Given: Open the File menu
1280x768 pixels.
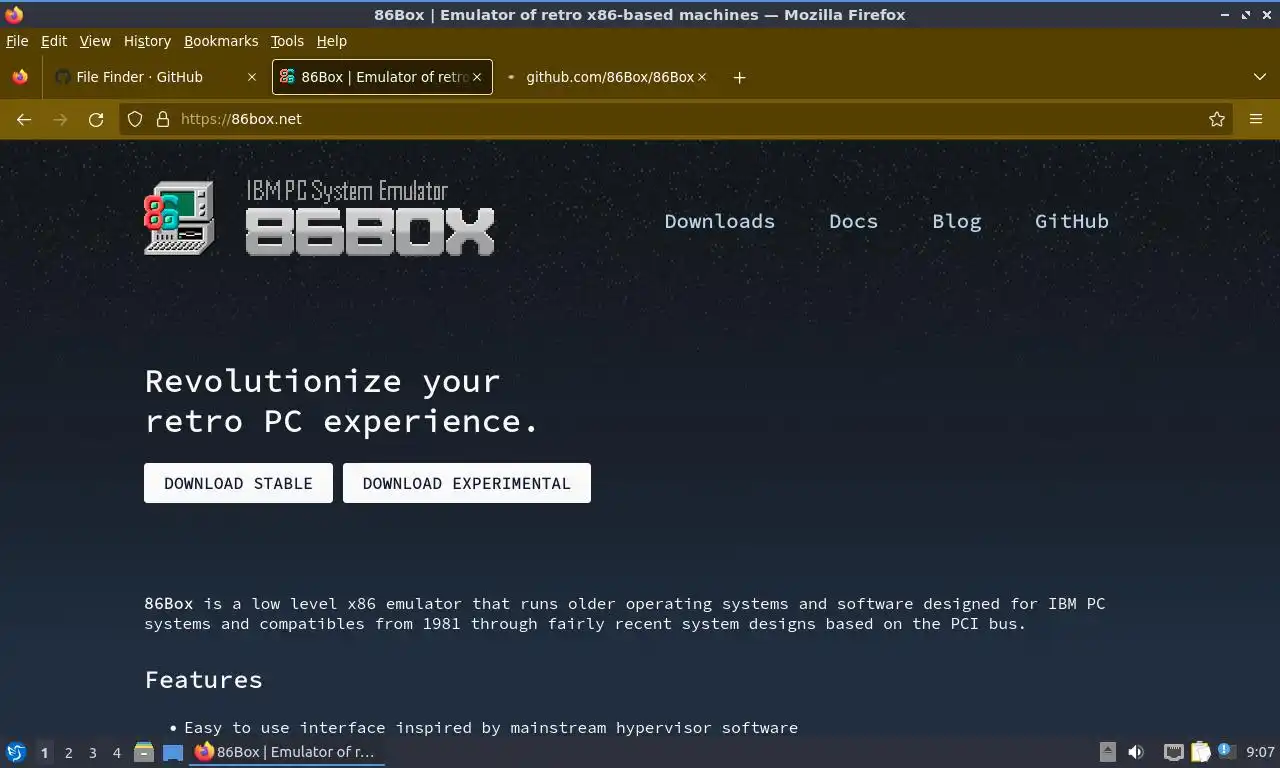Looking at the screenshot, I should point(17,41).
